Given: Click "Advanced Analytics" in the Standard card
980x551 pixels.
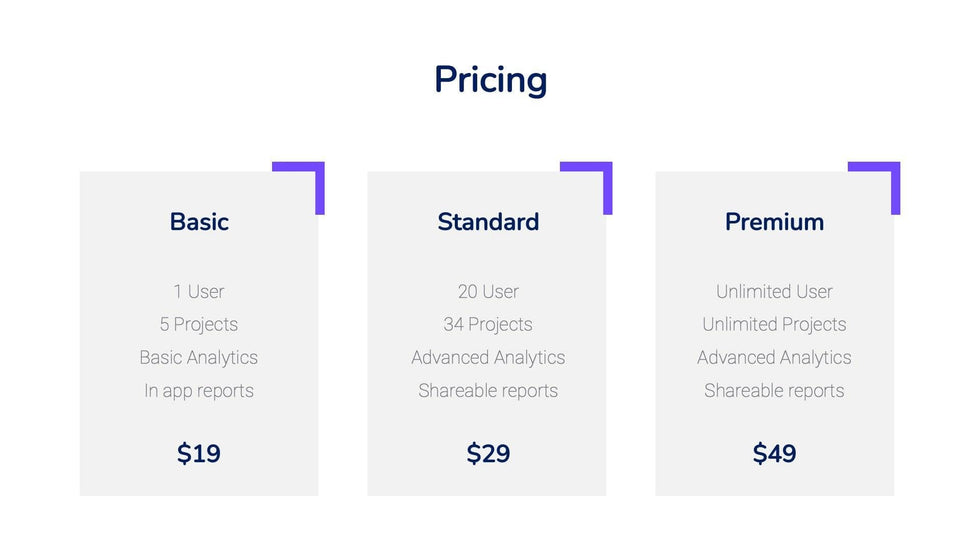Looking at the screenshot, I should coord(488,358).
